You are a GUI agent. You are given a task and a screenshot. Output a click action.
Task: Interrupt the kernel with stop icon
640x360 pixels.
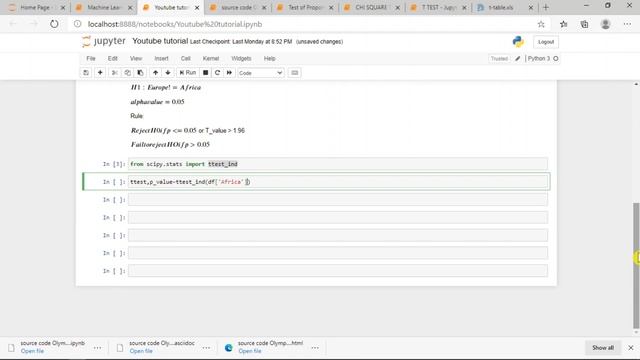(206, 73)
